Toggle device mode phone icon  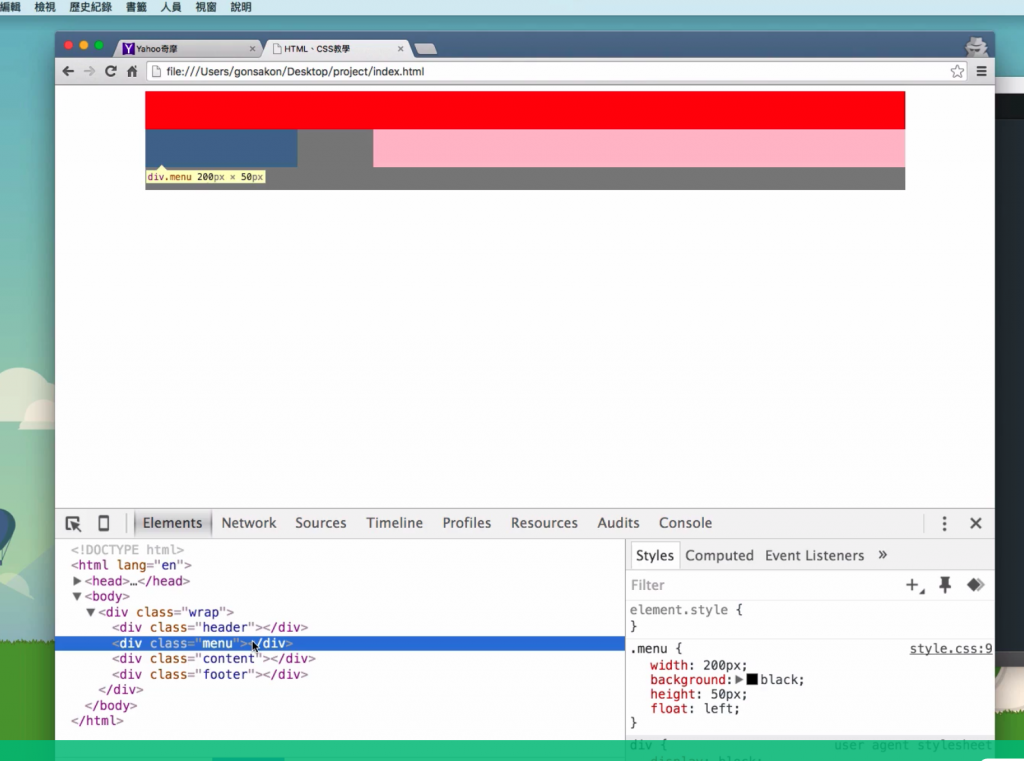[x=103, y=523]
